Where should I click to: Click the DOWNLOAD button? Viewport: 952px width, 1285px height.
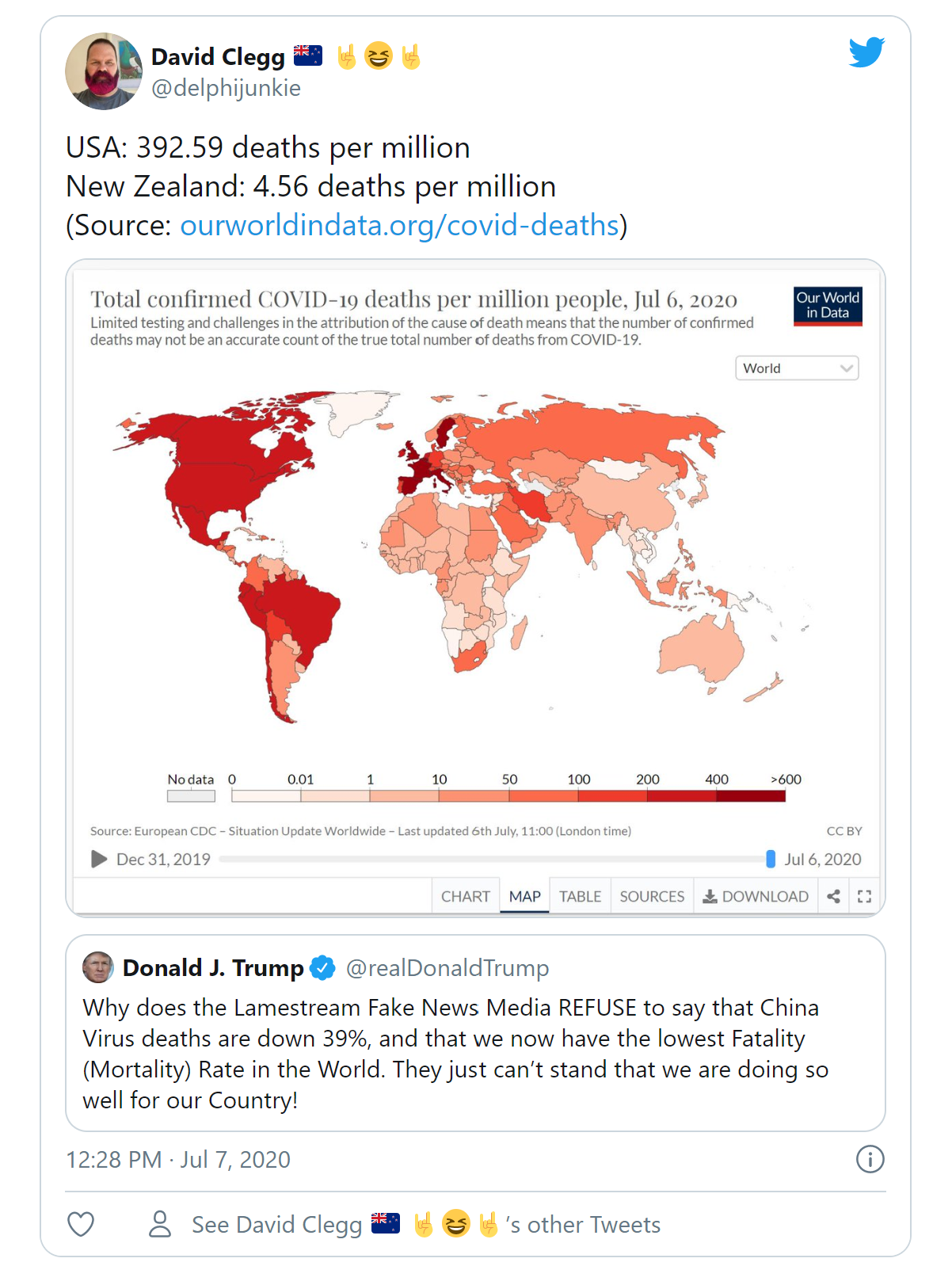(x=756, y=896)
